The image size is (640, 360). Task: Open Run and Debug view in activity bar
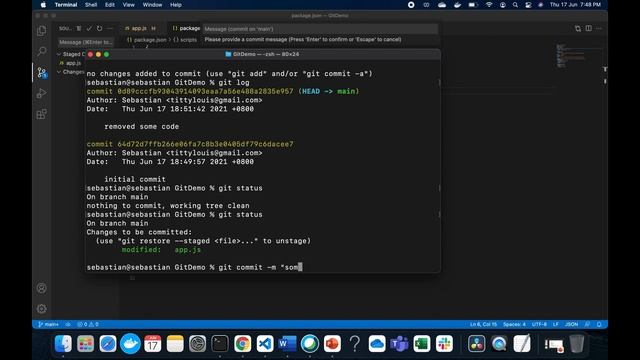pos(42,93)
